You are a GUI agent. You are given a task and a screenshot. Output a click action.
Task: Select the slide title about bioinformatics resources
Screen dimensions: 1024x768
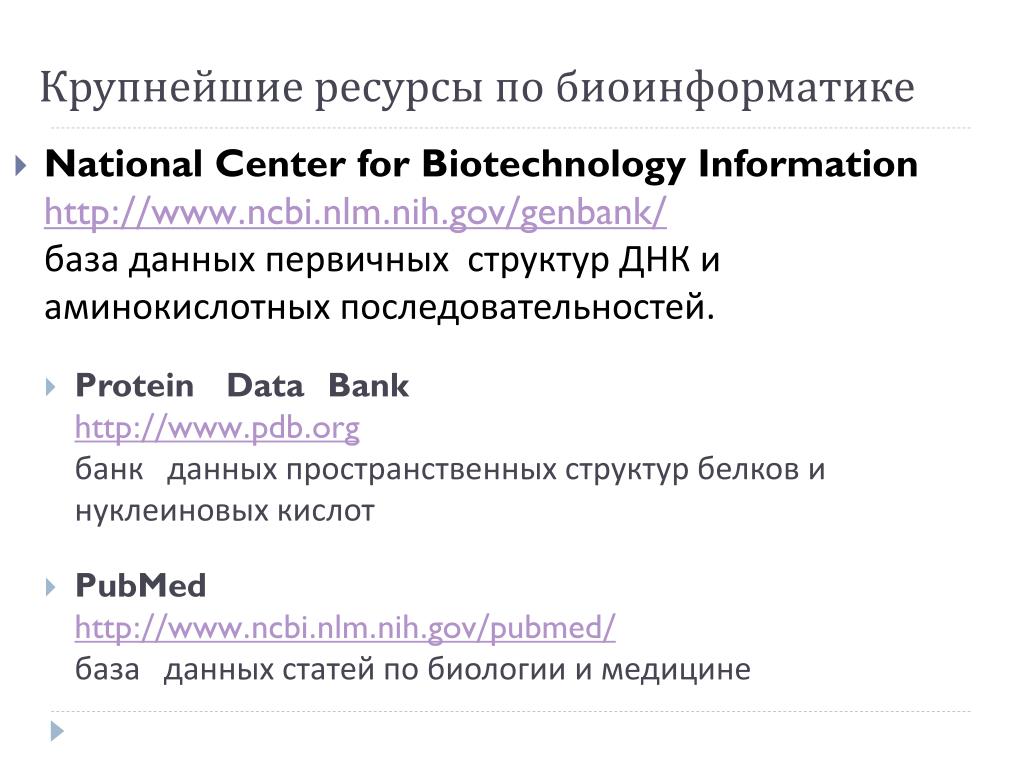point(477,88)
